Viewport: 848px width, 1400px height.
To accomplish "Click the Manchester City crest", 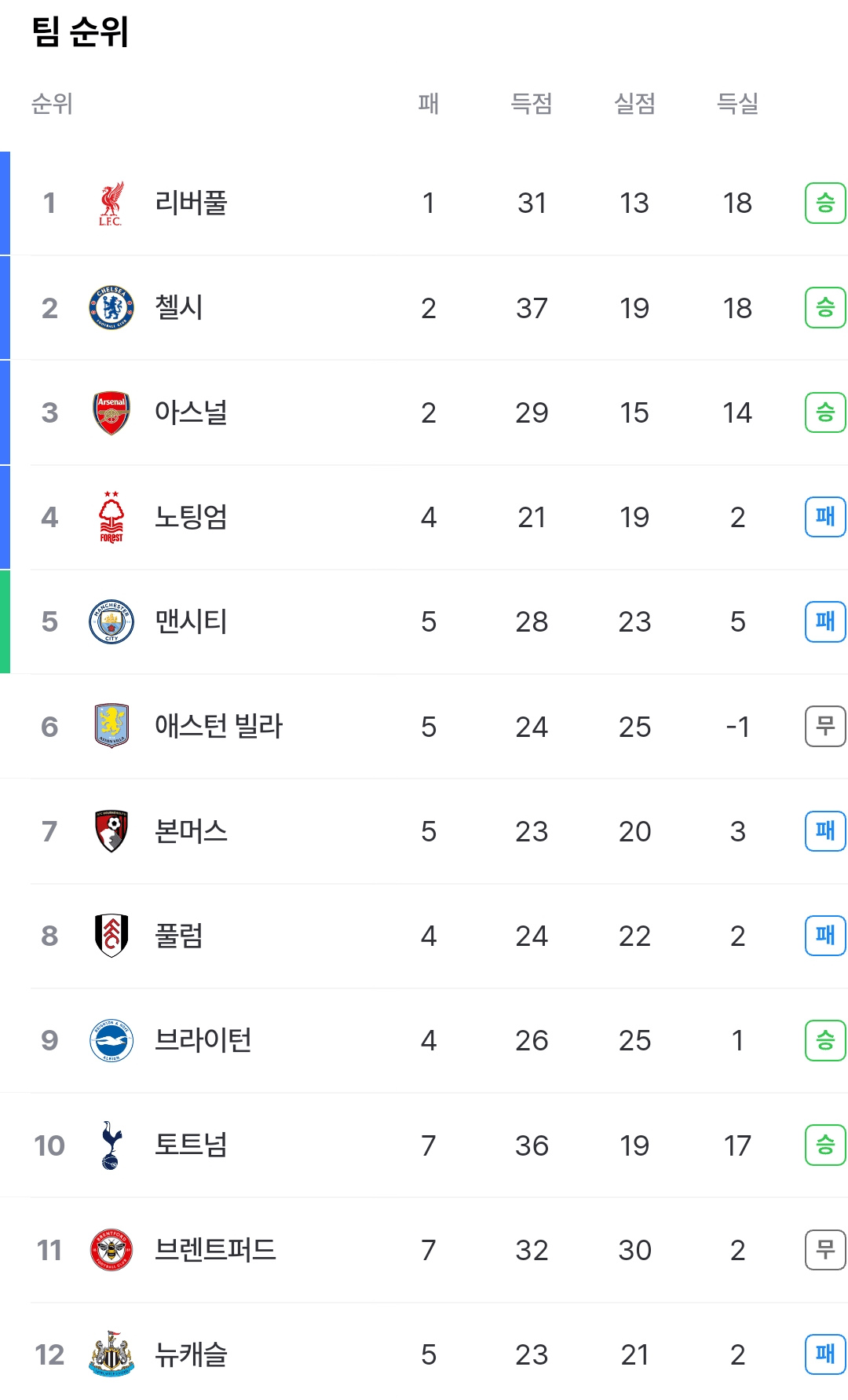I will click(x=111, y=621).
